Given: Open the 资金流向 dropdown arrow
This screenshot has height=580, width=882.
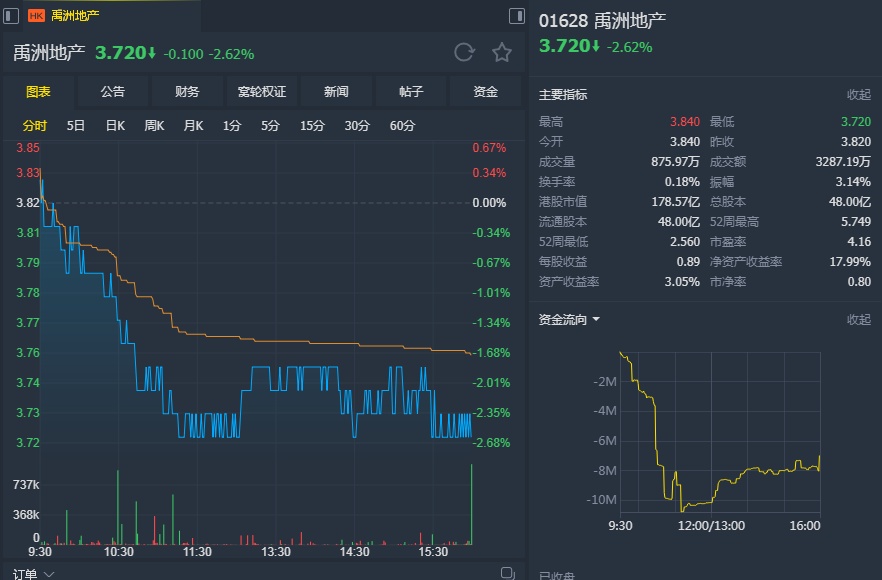Looking at the screenshot, I should [596, 320].
